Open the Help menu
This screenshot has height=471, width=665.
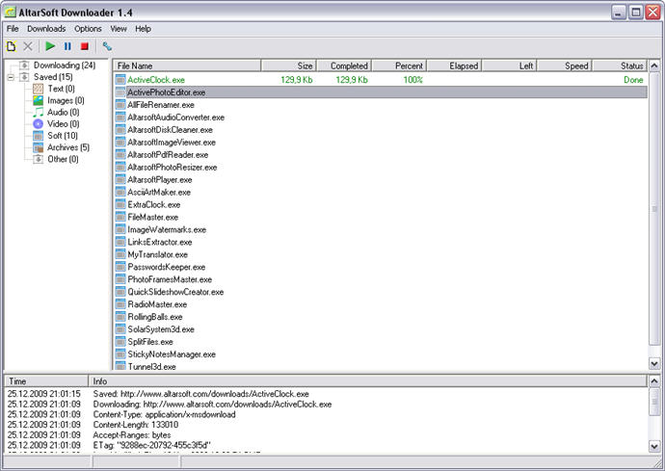pyautogui.click(x=143, y=29)
